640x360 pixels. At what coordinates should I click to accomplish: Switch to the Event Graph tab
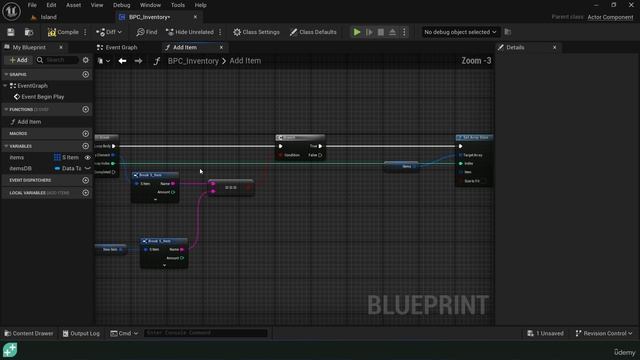coord(117,47)
